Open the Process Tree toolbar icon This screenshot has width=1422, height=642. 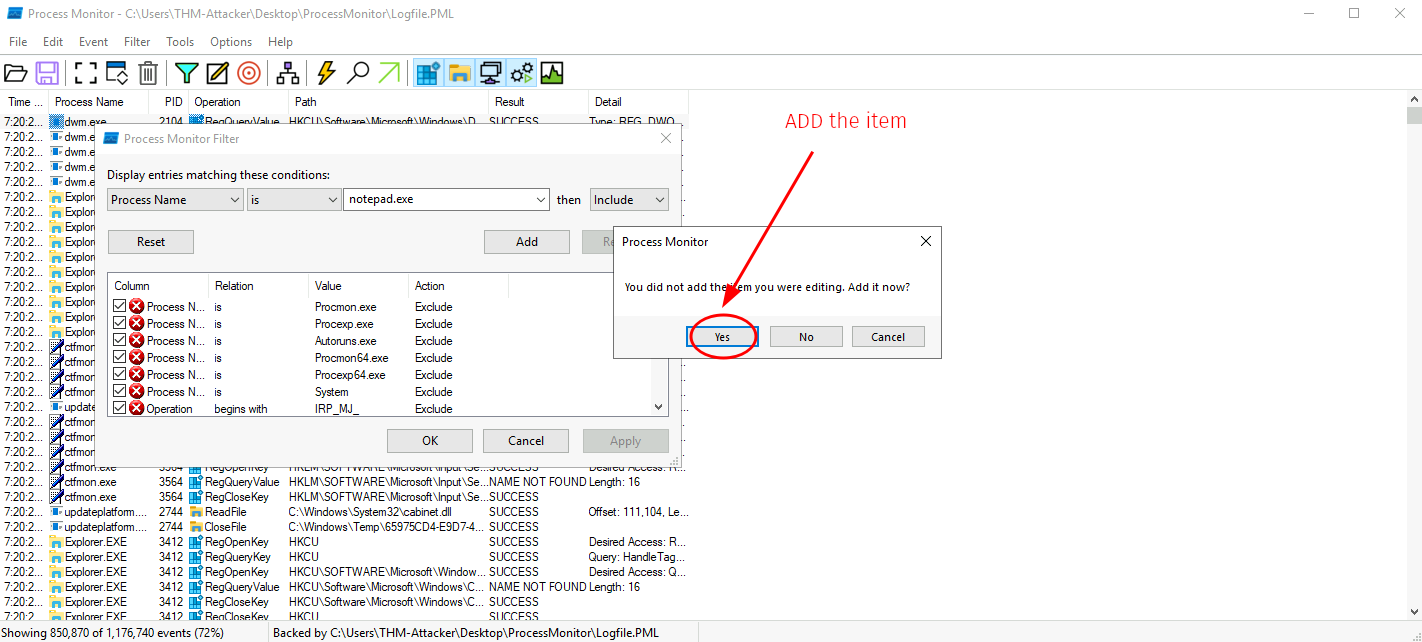[288, 73]
